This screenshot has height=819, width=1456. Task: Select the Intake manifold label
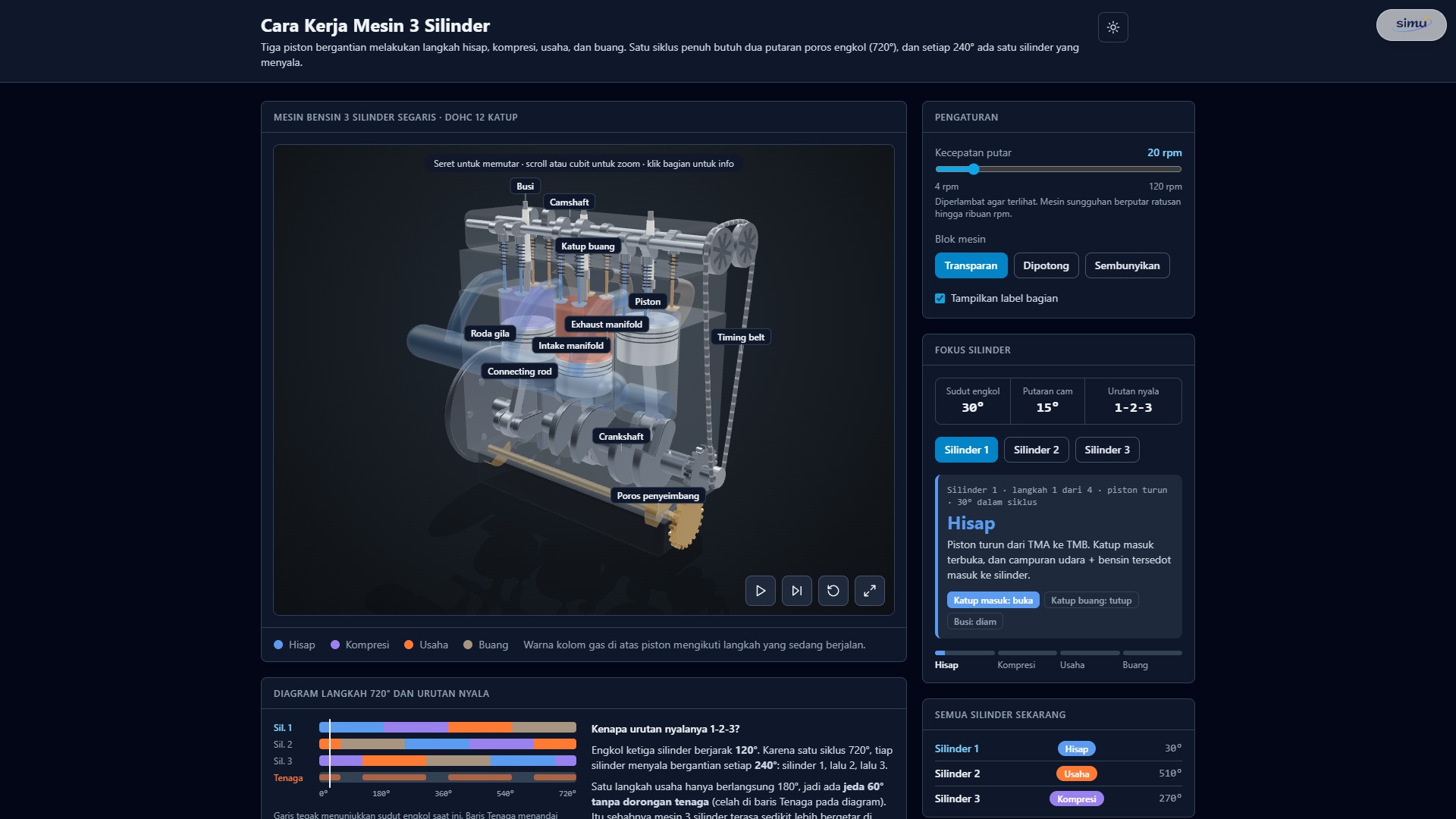pos(571,346)
